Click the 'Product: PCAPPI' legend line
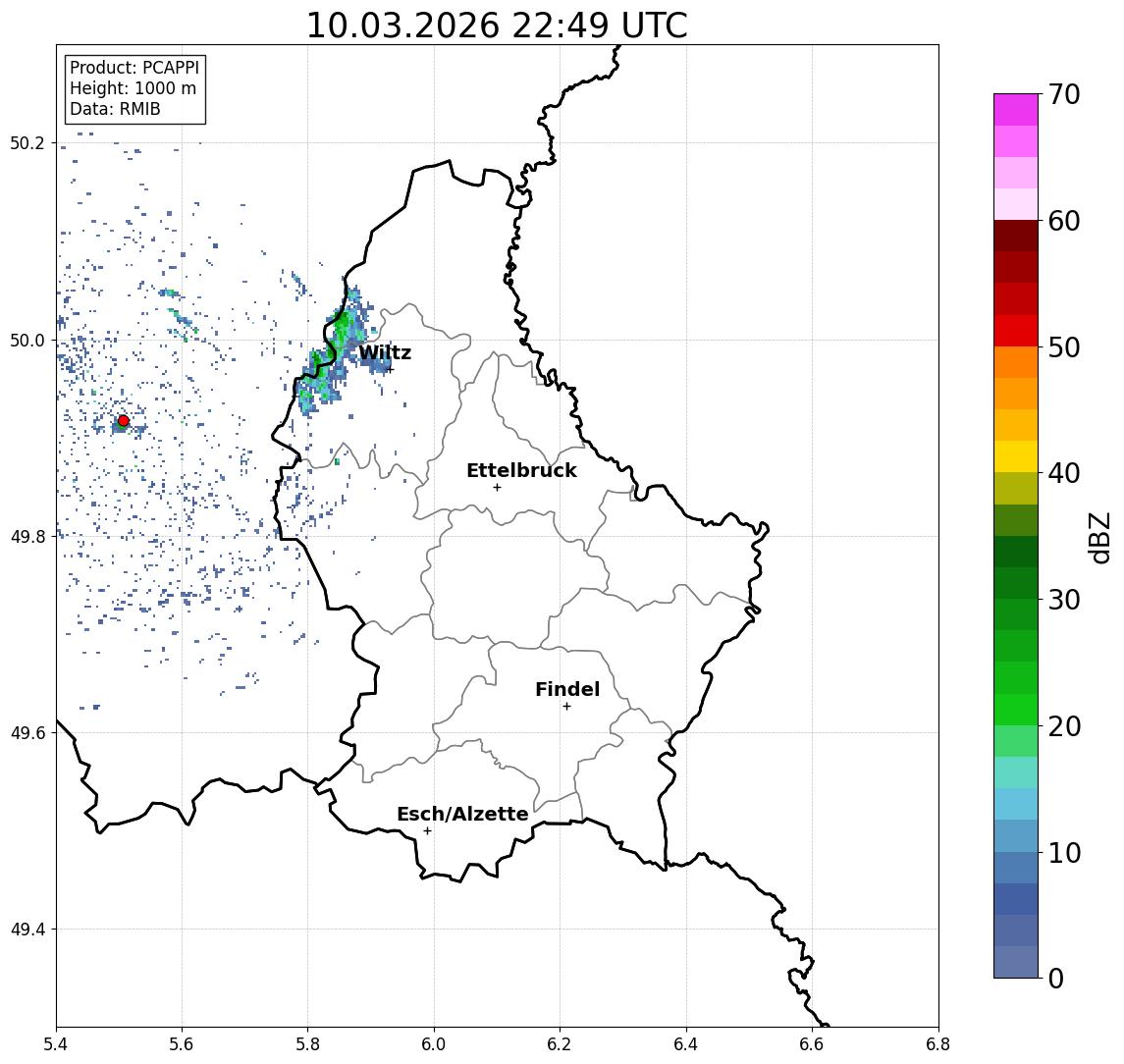Viewport: 1124px width, 1064px height. tap(134, 68)
